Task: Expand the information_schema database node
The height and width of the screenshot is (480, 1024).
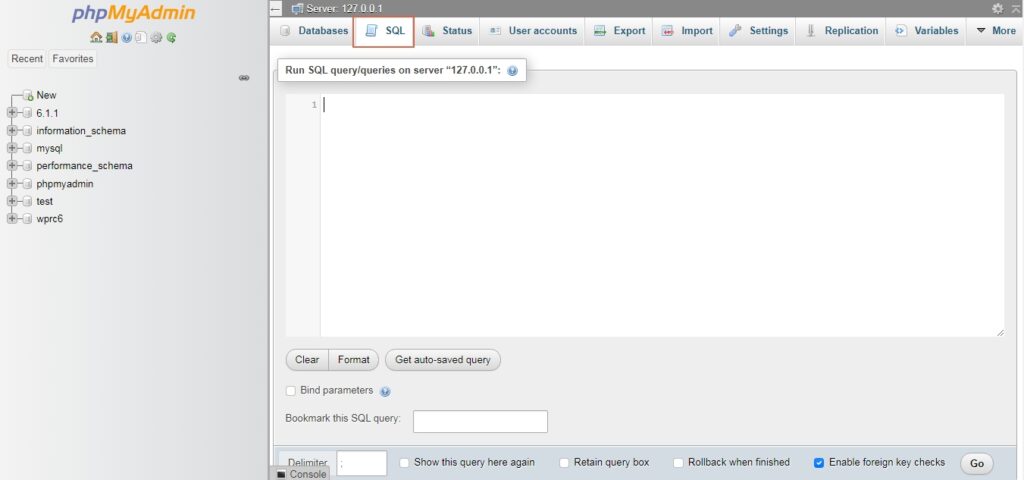Action: (x=12, y=131)
